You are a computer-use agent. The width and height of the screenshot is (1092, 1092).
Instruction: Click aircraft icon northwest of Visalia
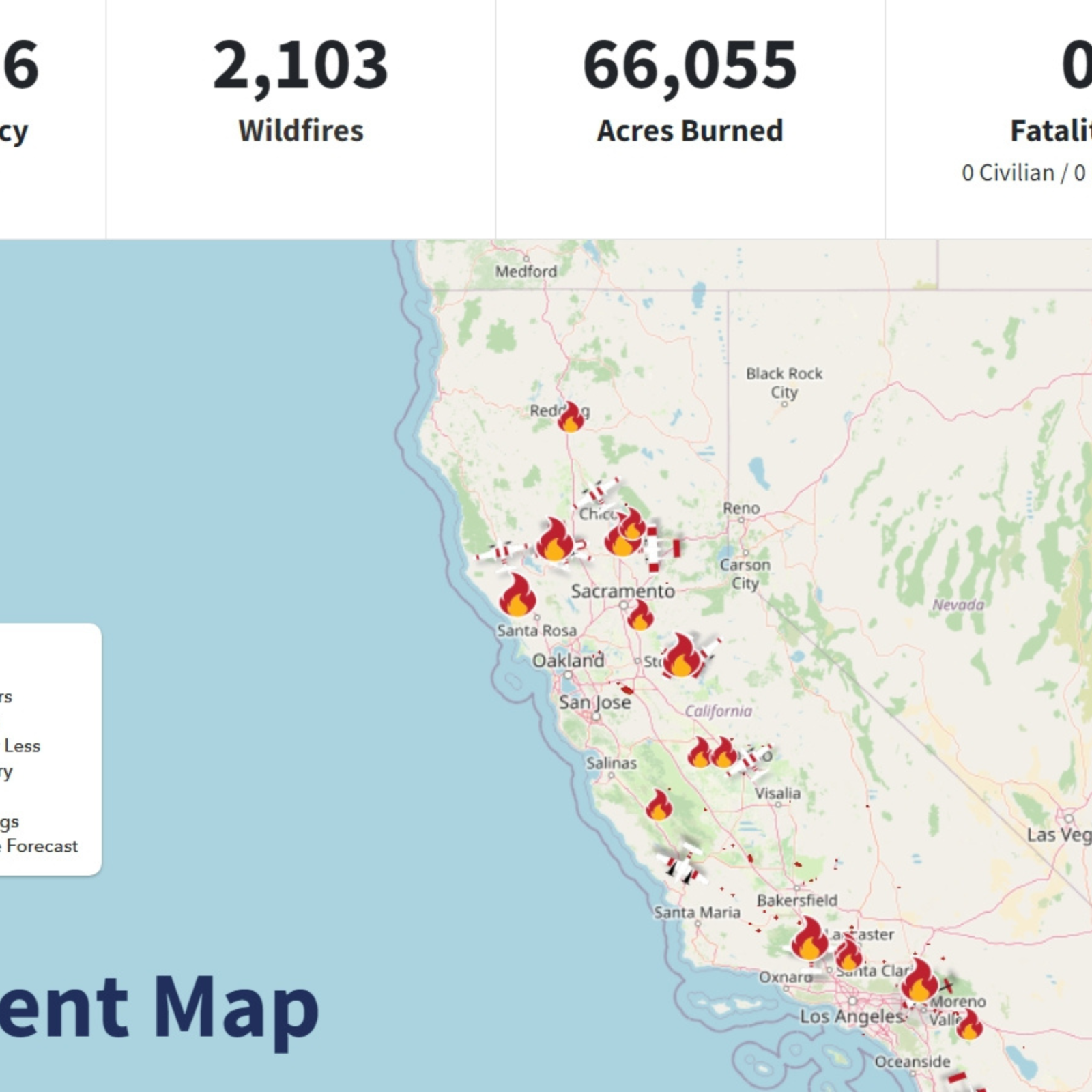pyautogui.click(x=749, y=760)
